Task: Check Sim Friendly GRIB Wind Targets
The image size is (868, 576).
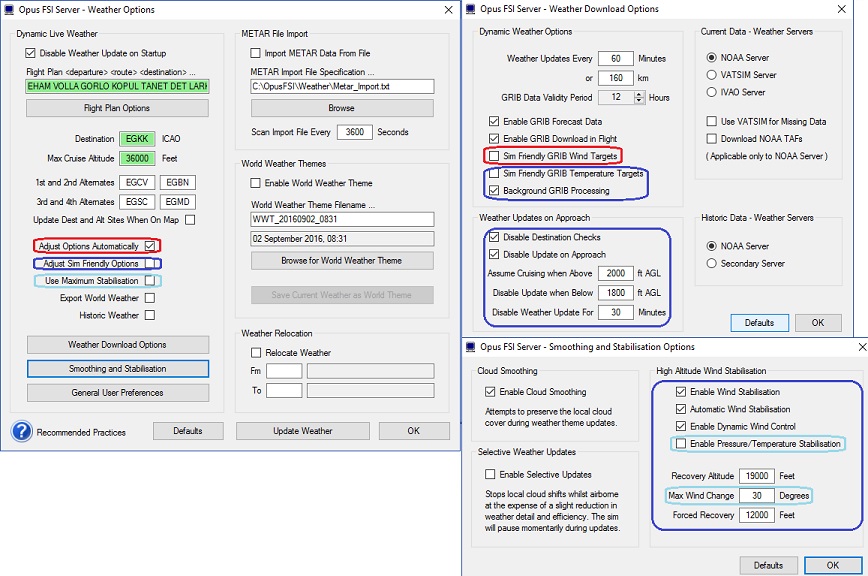Action: click(494, 156)
